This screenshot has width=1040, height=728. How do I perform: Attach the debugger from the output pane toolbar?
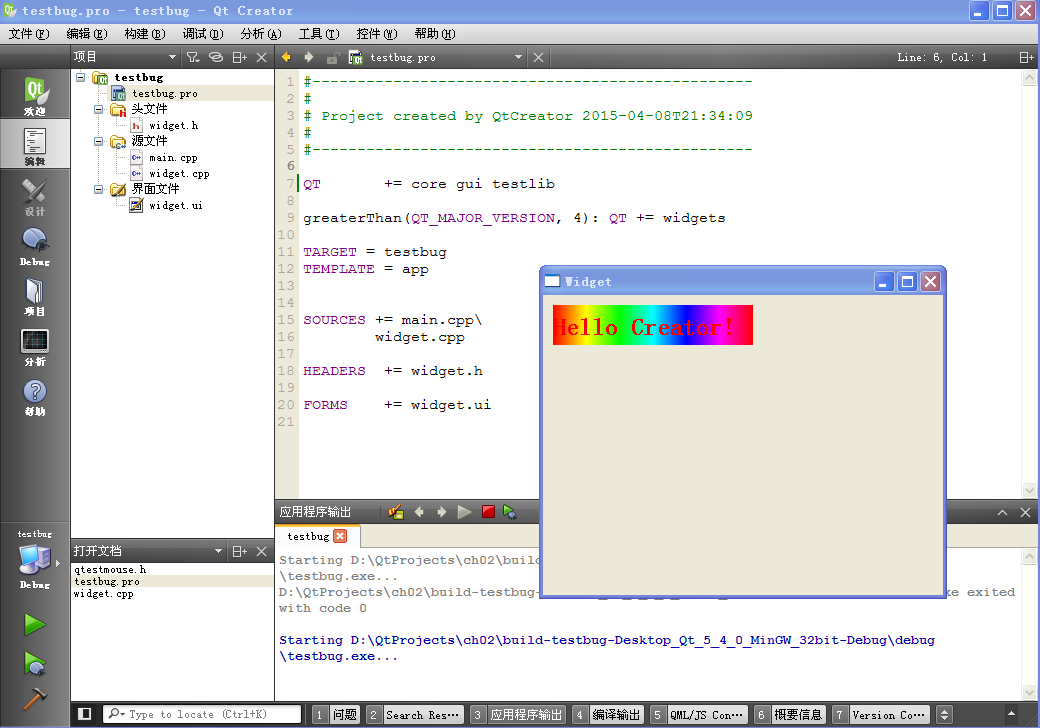tap(510, 512)
